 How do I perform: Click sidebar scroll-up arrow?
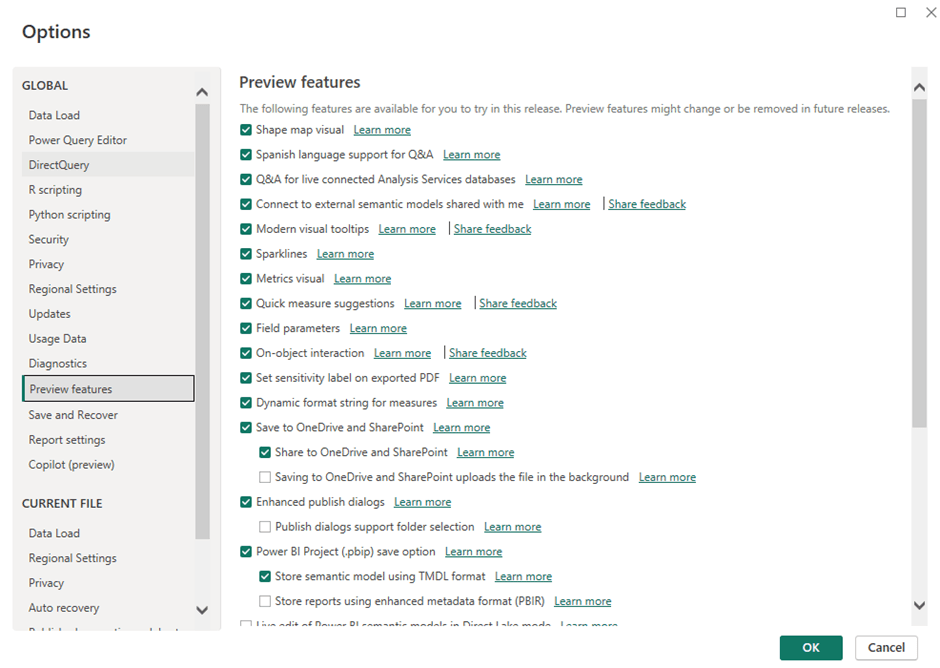pos(202,92)
